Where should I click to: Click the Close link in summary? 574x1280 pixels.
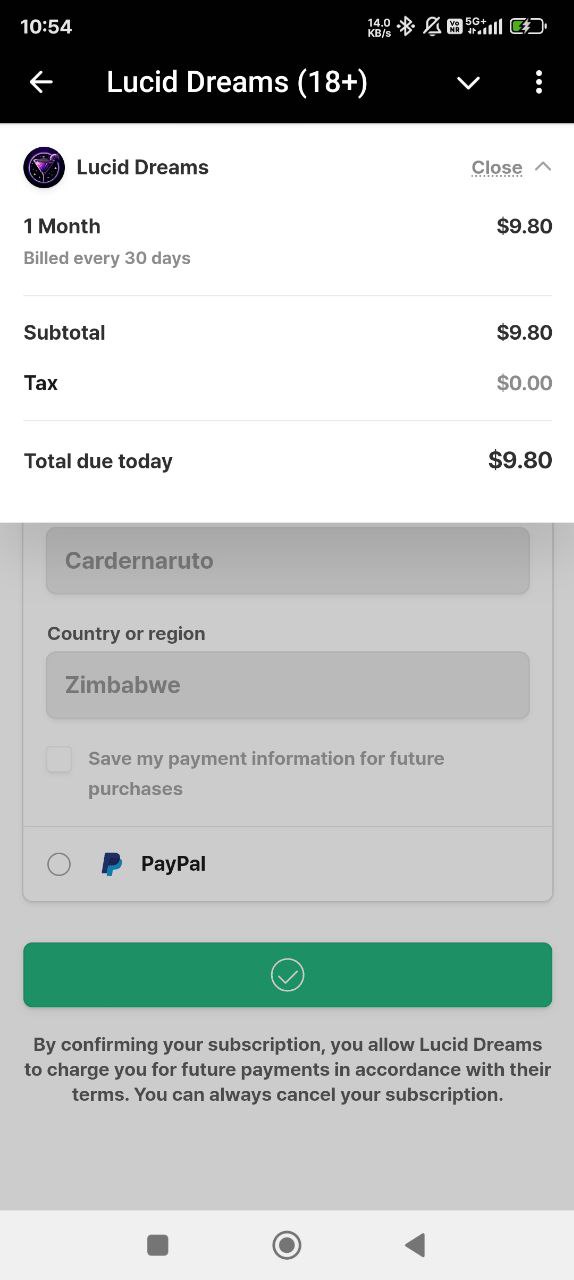pos(497,167)
